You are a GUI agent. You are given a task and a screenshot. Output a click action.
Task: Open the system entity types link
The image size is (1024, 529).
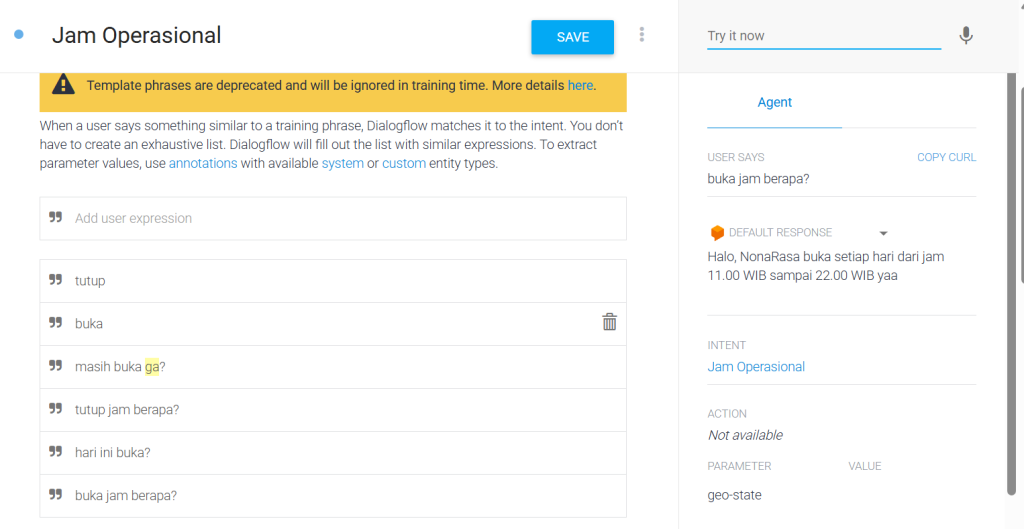coord(342,163)
